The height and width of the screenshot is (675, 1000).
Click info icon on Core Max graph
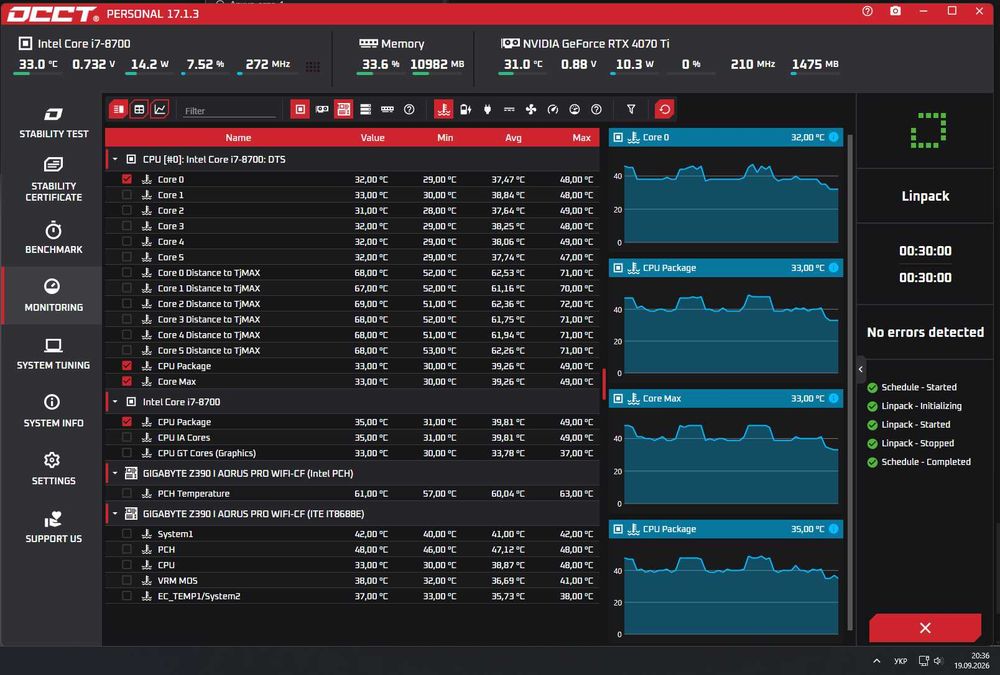tap(834, 398)
